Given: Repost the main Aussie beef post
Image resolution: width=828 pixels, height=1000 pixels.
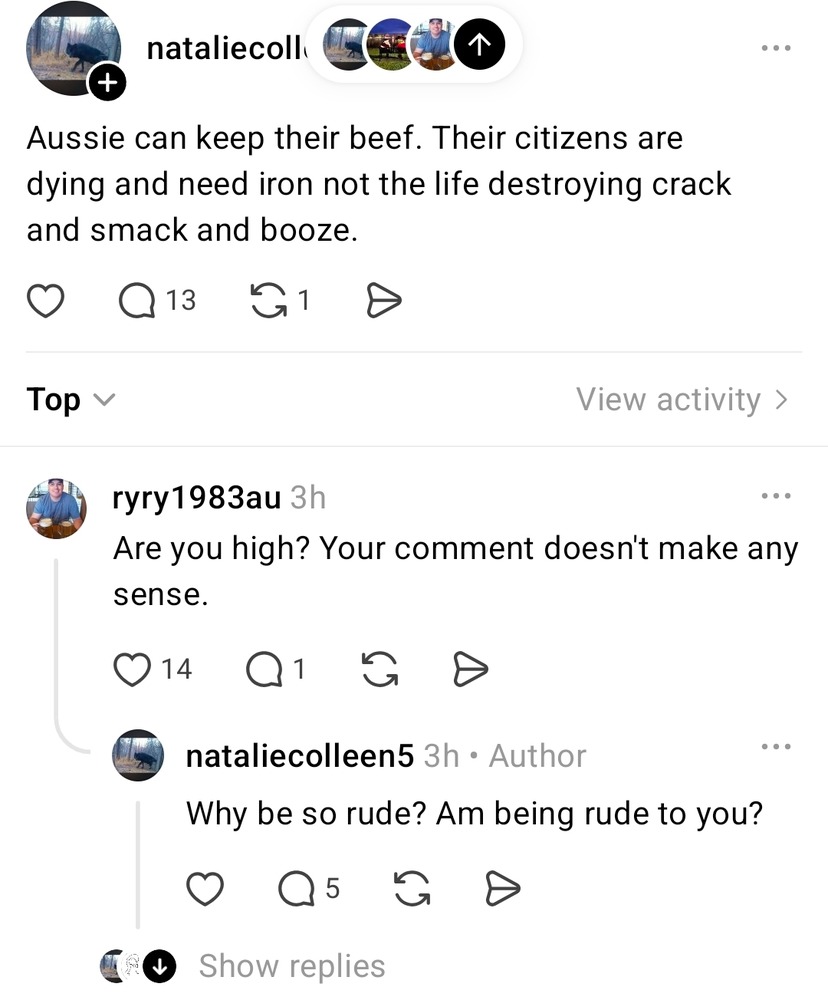Looking at the screenshot, I should 279,301.
